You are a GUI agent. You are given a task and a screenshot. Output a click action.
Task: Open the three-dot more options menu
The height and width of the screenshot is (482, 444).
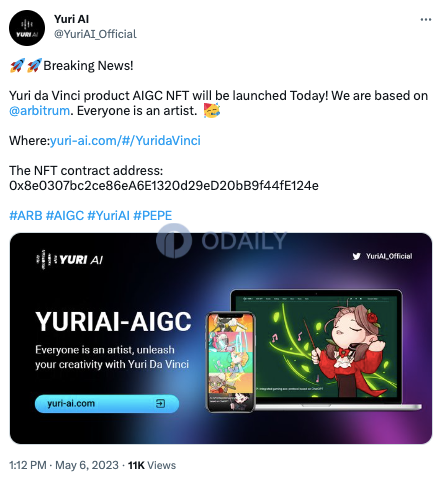click(x=426, y=20)
